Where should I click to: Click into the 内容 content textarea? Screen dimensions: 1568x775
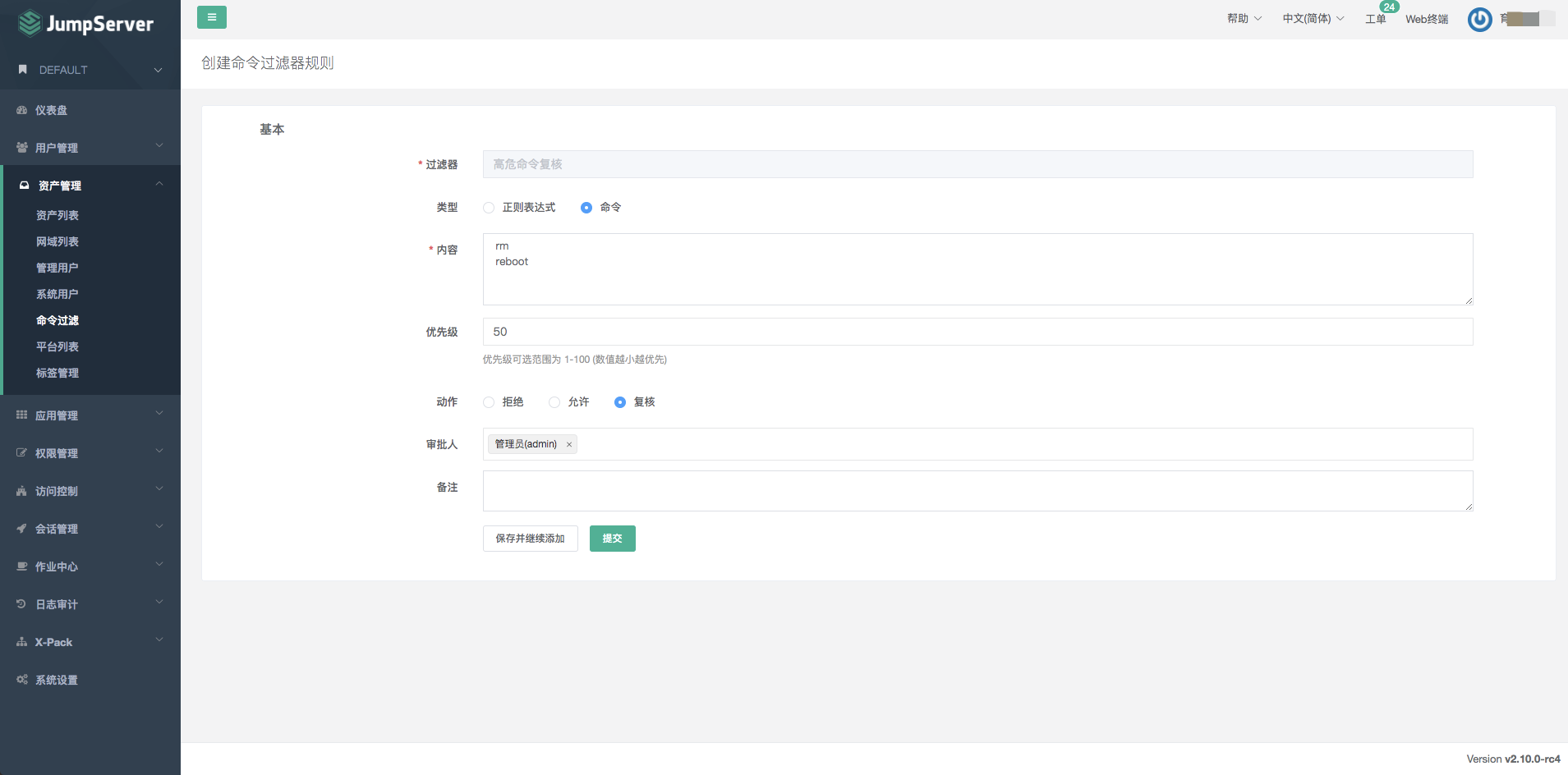[978, 269]
